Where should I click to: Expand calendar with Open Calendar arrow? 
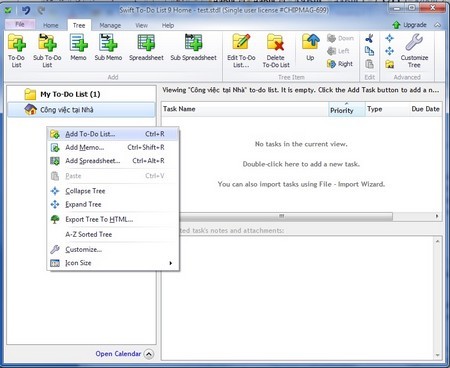click(149, 354)
